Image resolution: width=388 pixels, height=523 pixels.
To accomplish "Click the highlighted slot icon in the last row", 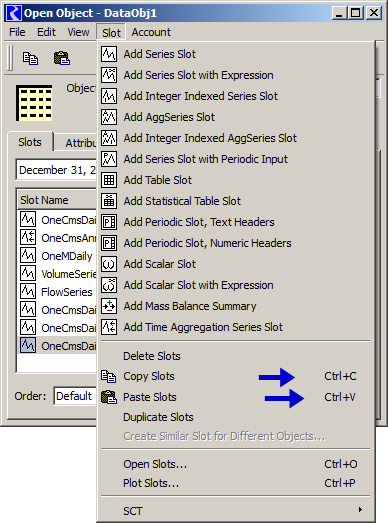I will coord(28,346).
